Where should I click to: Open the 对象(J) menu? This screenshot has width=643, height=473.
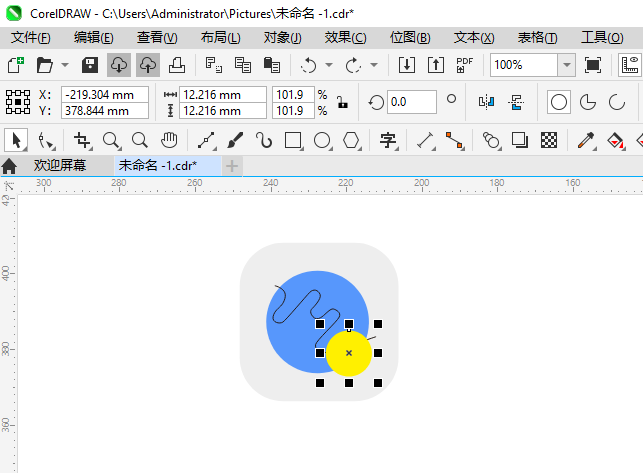coord(283,38)
